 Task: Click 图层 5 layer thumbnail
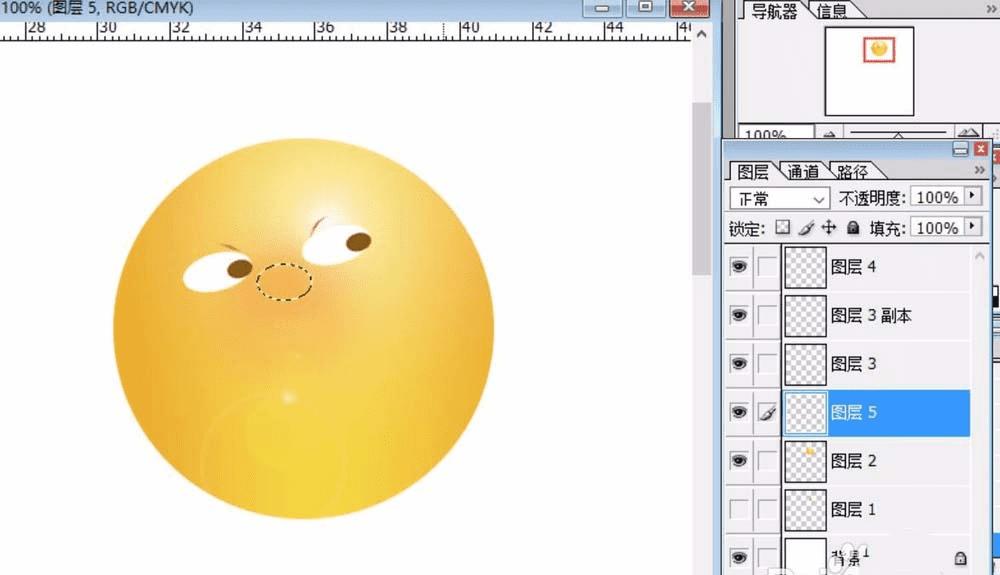point(805,413)
